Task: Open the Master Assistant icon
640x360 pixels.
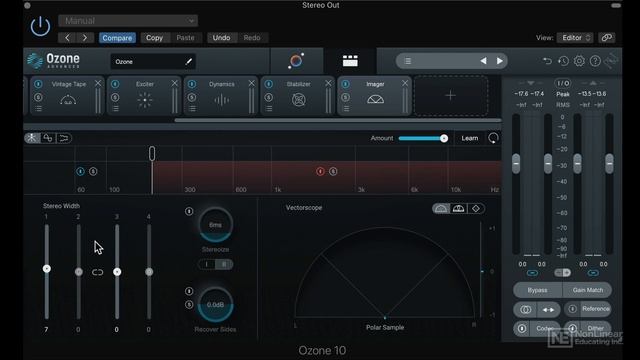Action: click(296, 61)
